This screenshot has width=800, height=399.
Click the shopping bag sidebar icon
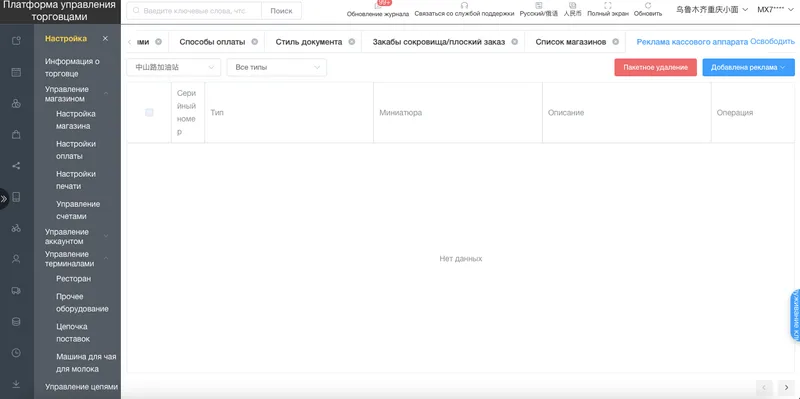[x=16, y=135]
